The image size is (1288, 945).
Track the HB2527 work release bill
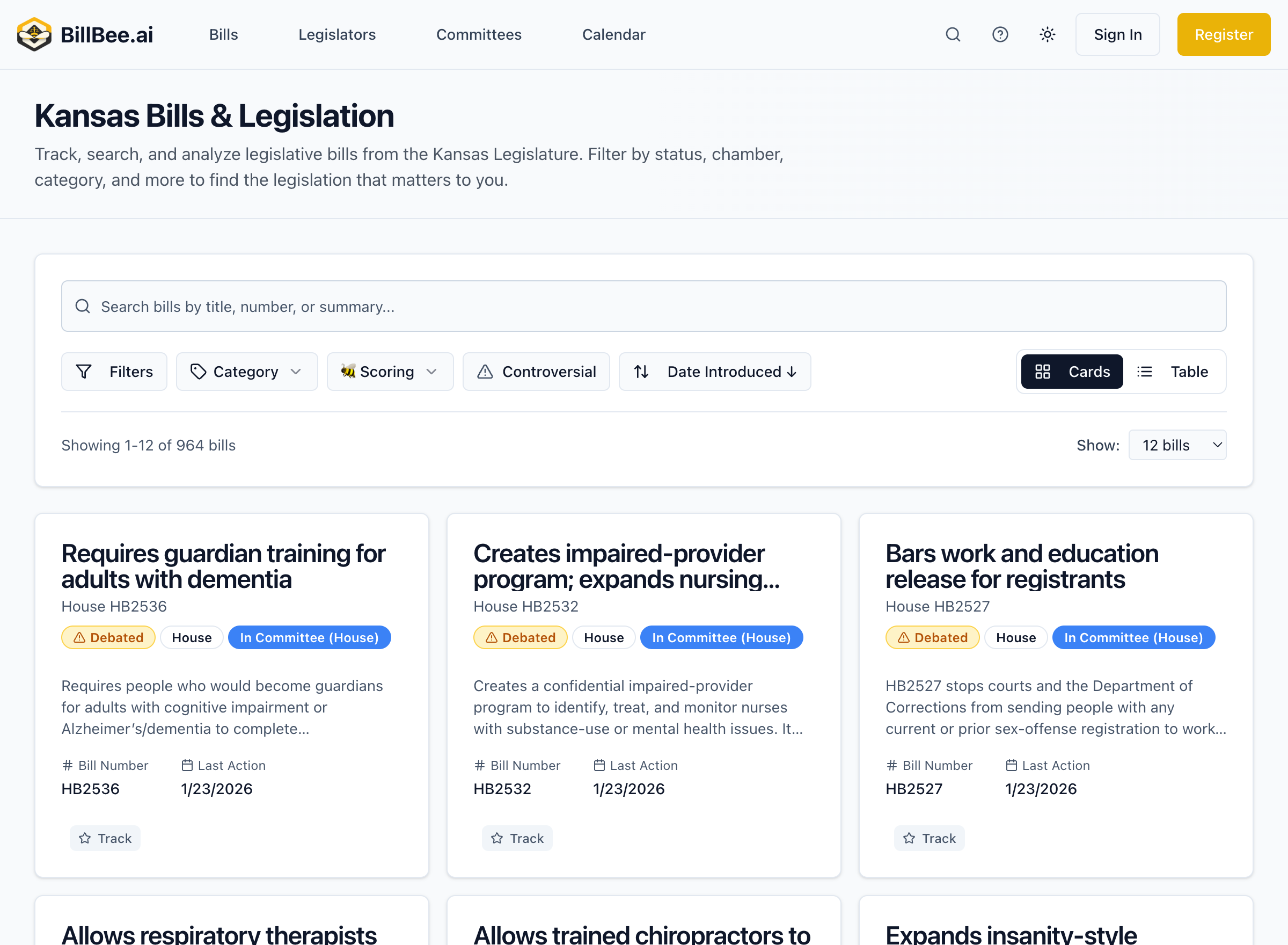point(929,838)
